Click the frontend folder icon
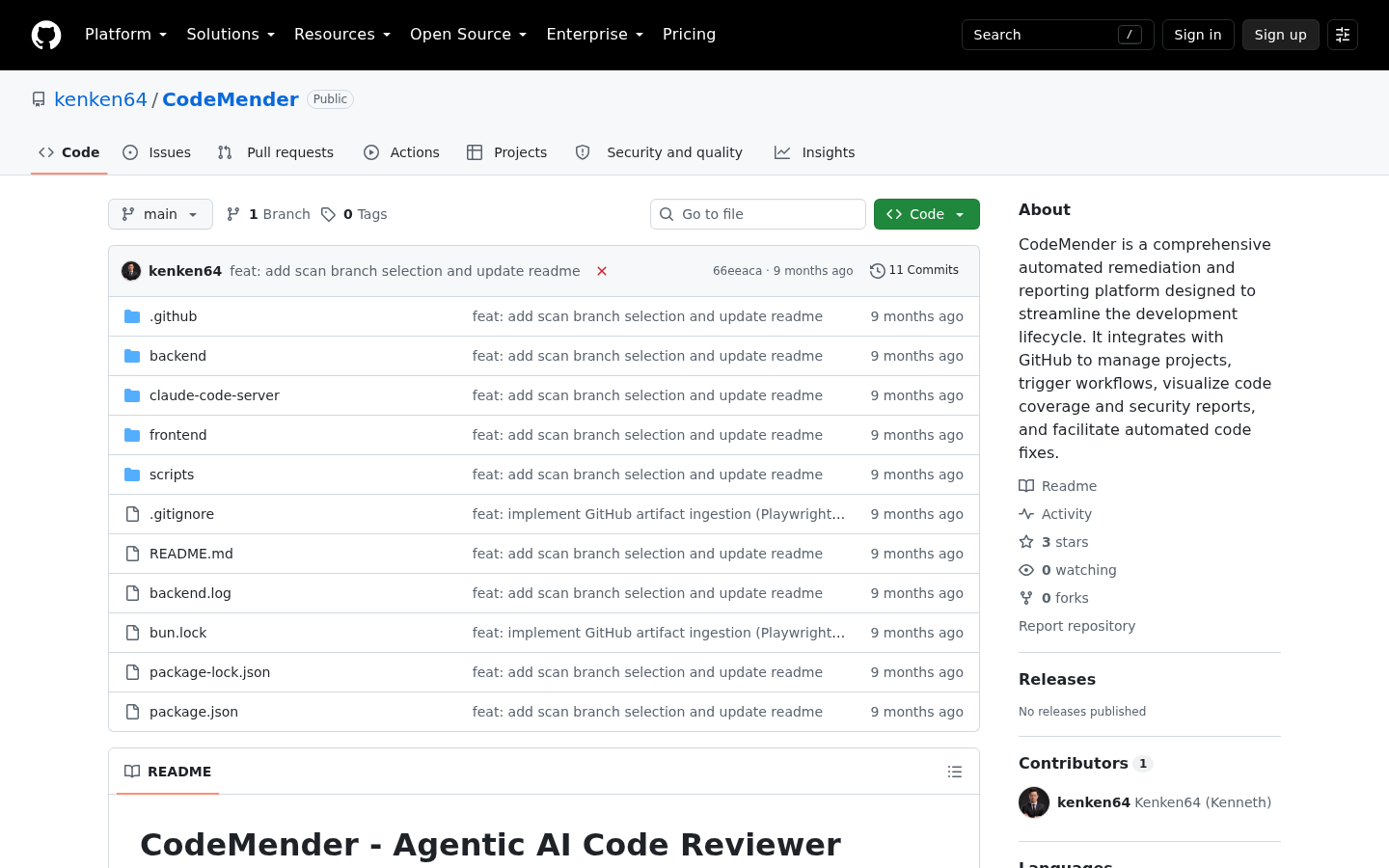1389x868 pixels. (132, 435)
